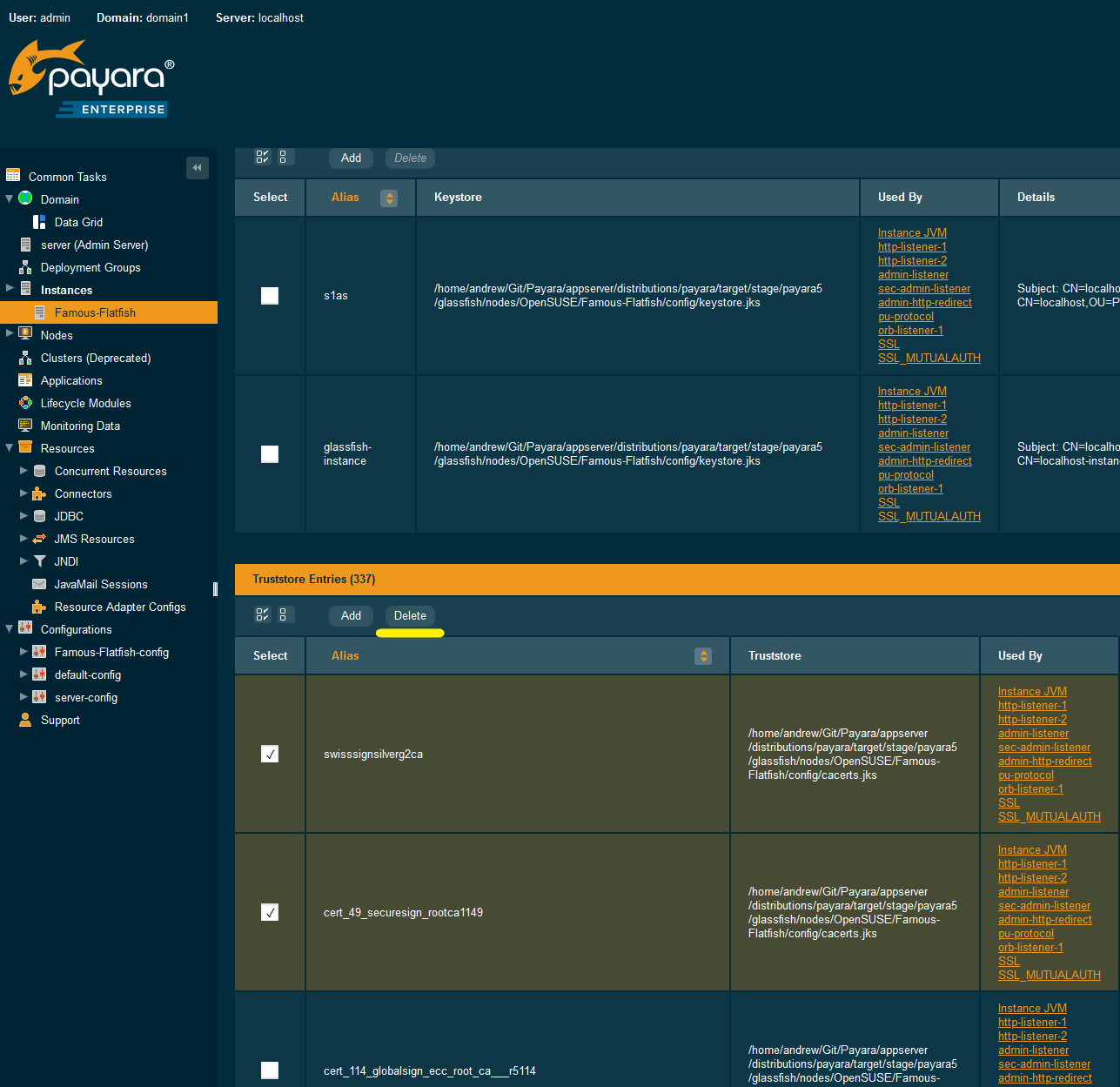The height and width of the screenshot is (1087, 1120).
Task: Sort truststore table by Alias column
Action: tap(703, 656)
